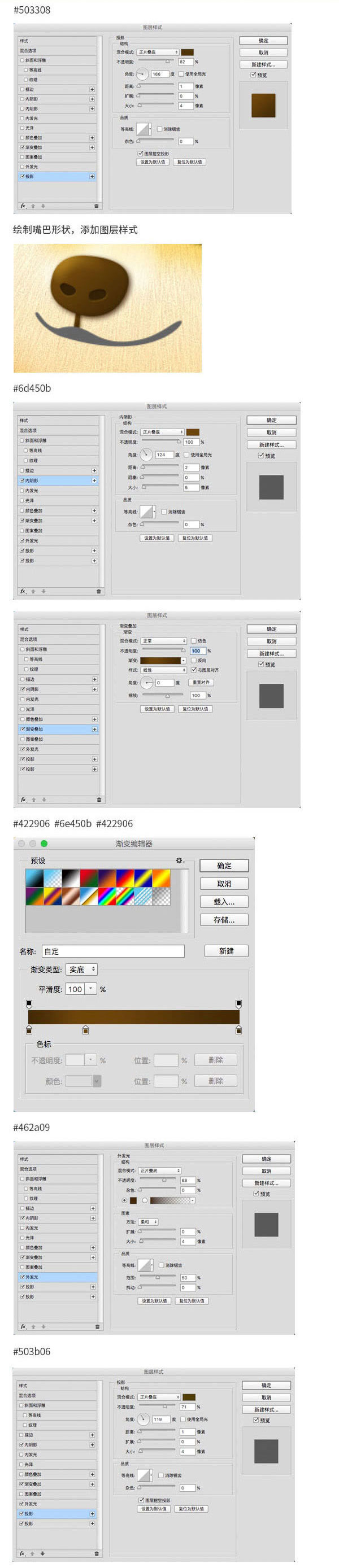Select 外发光 row in the outer glow dialog
This screenshot has height=1568, width=339.
pos(58,1277)
